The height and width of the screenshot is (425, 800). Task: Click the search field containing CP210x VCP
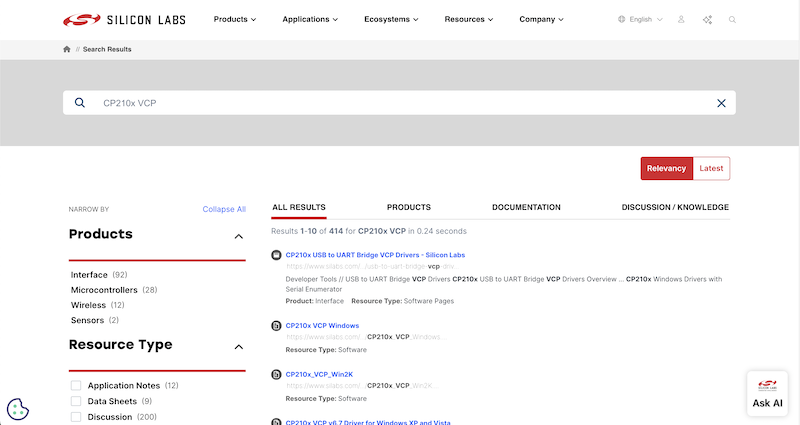[x=399, y=103]
